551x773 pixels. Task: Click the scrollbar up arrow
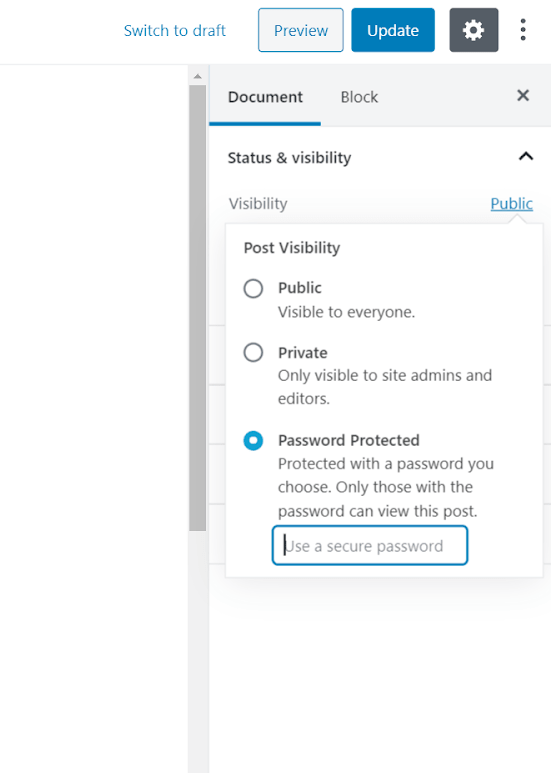point(198,76)
